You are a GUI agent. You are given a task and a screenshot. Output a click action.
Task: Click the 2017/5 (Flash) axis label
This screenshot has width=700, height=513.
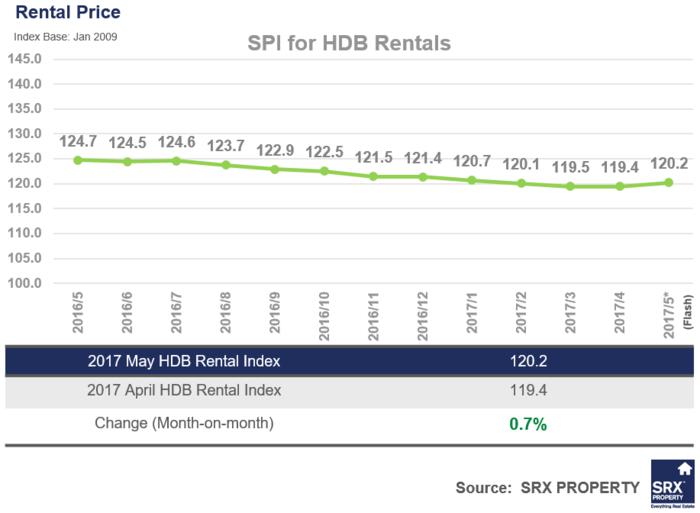point(678,315)
